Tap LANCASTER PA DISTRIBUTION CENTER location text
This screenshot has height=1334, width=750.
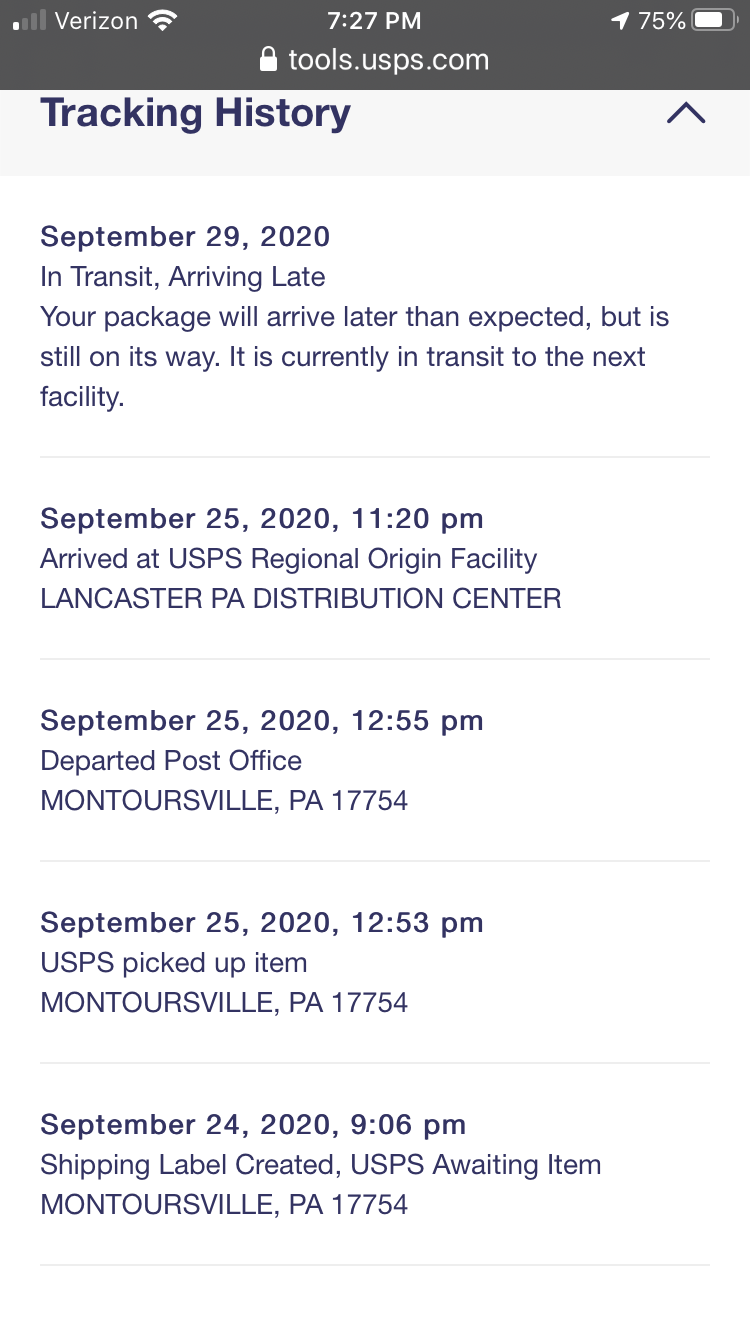(300, 599)
